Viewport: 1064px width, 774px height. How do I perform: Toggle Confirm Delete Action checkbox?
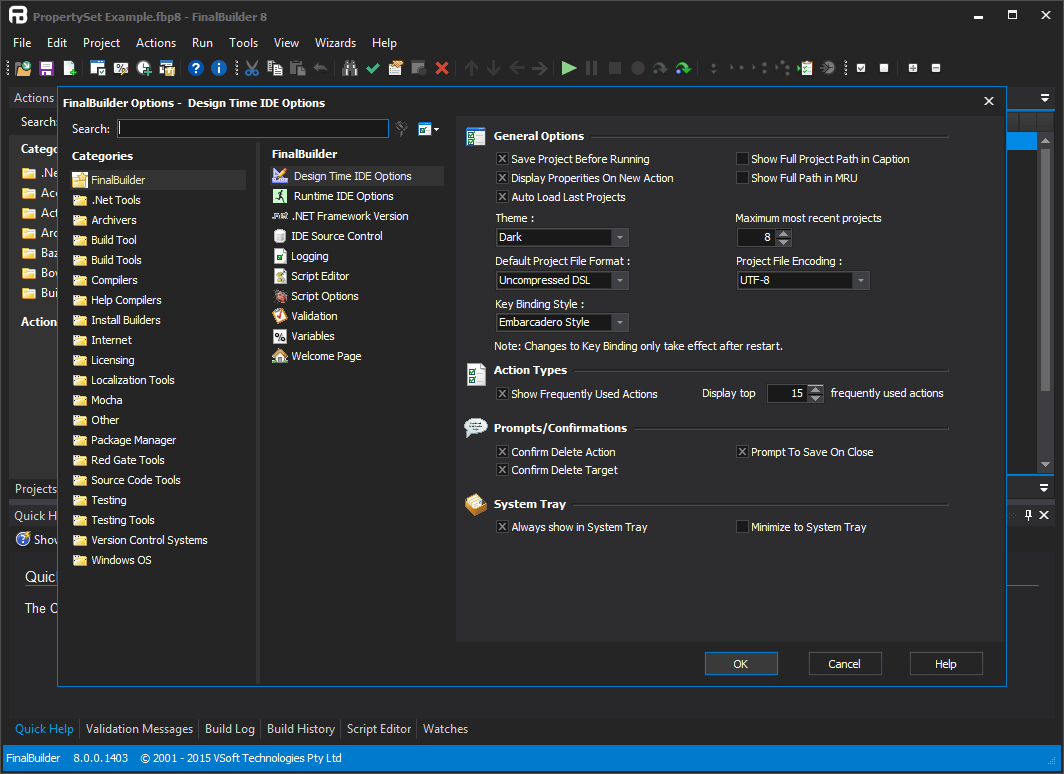coord(502,452)
